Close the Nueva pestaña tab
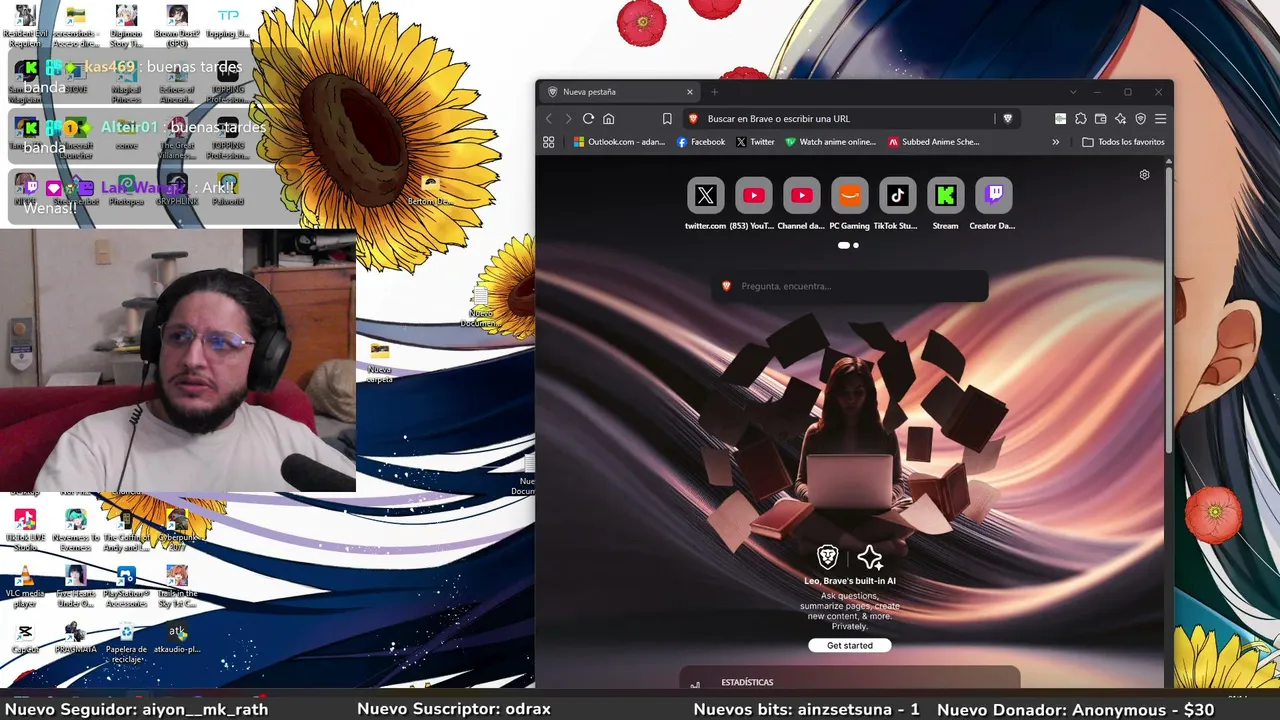 tap(689, 92)
